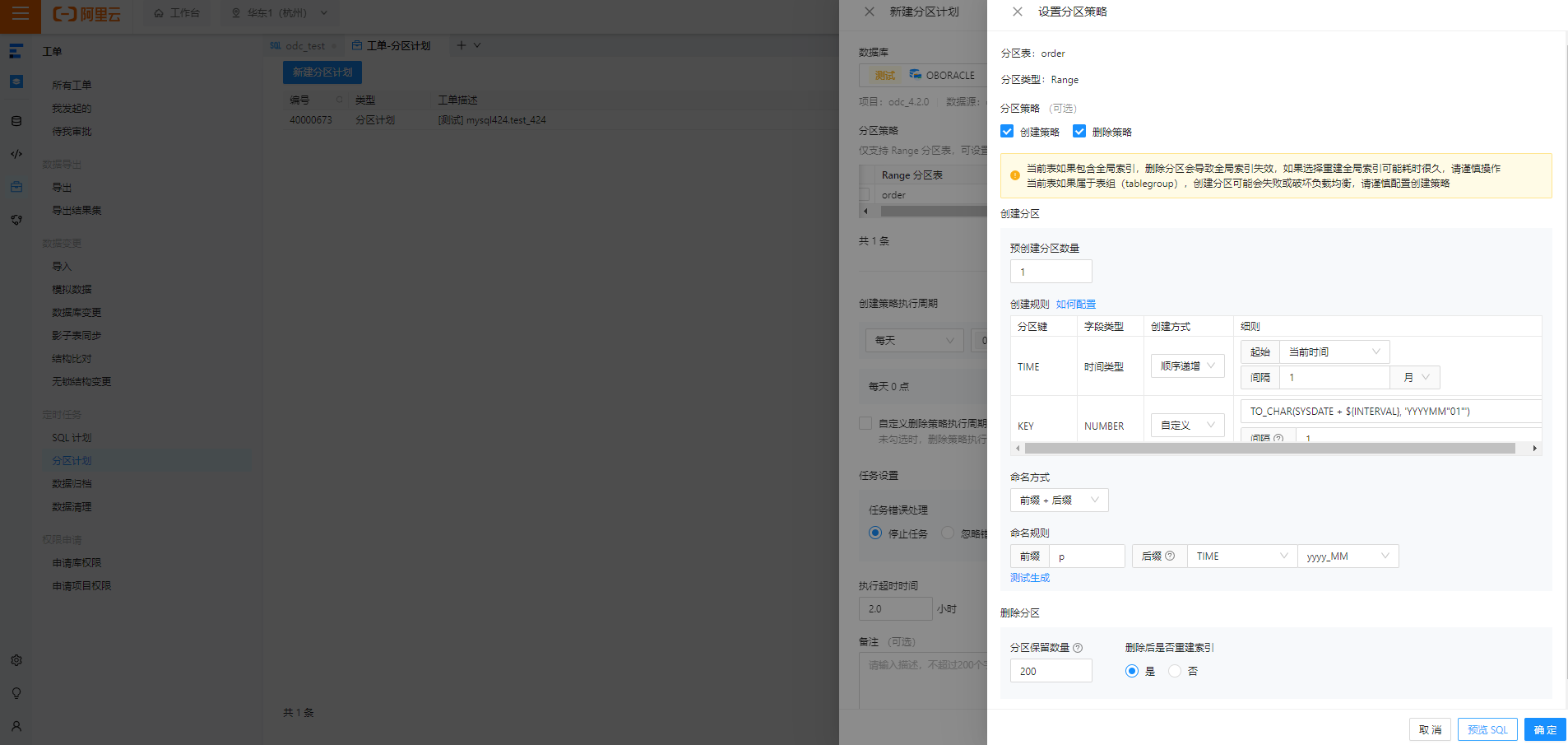The width and height of the screenshot is (1568, 745).
Task: Click the 分区保留数量 input showing 200
Action: coord(1051,671)
